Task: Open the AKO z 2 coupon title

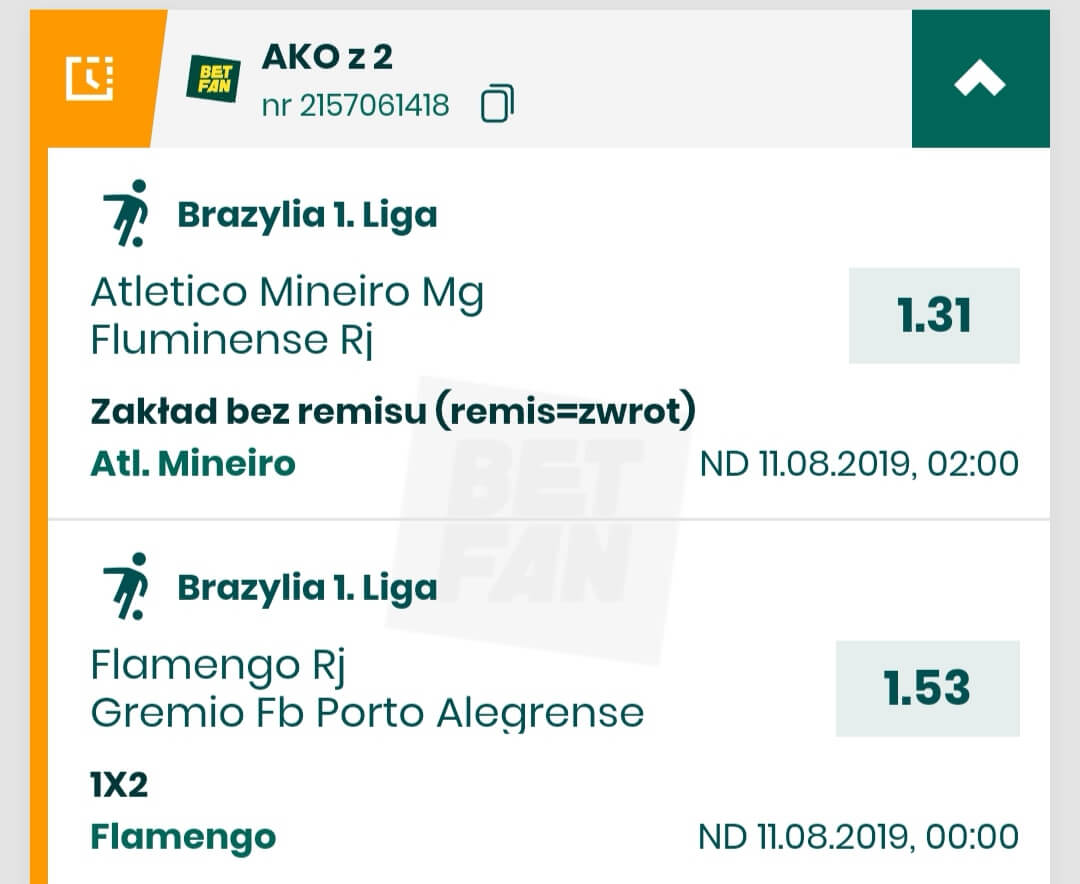Action: (x=327, y=57)
